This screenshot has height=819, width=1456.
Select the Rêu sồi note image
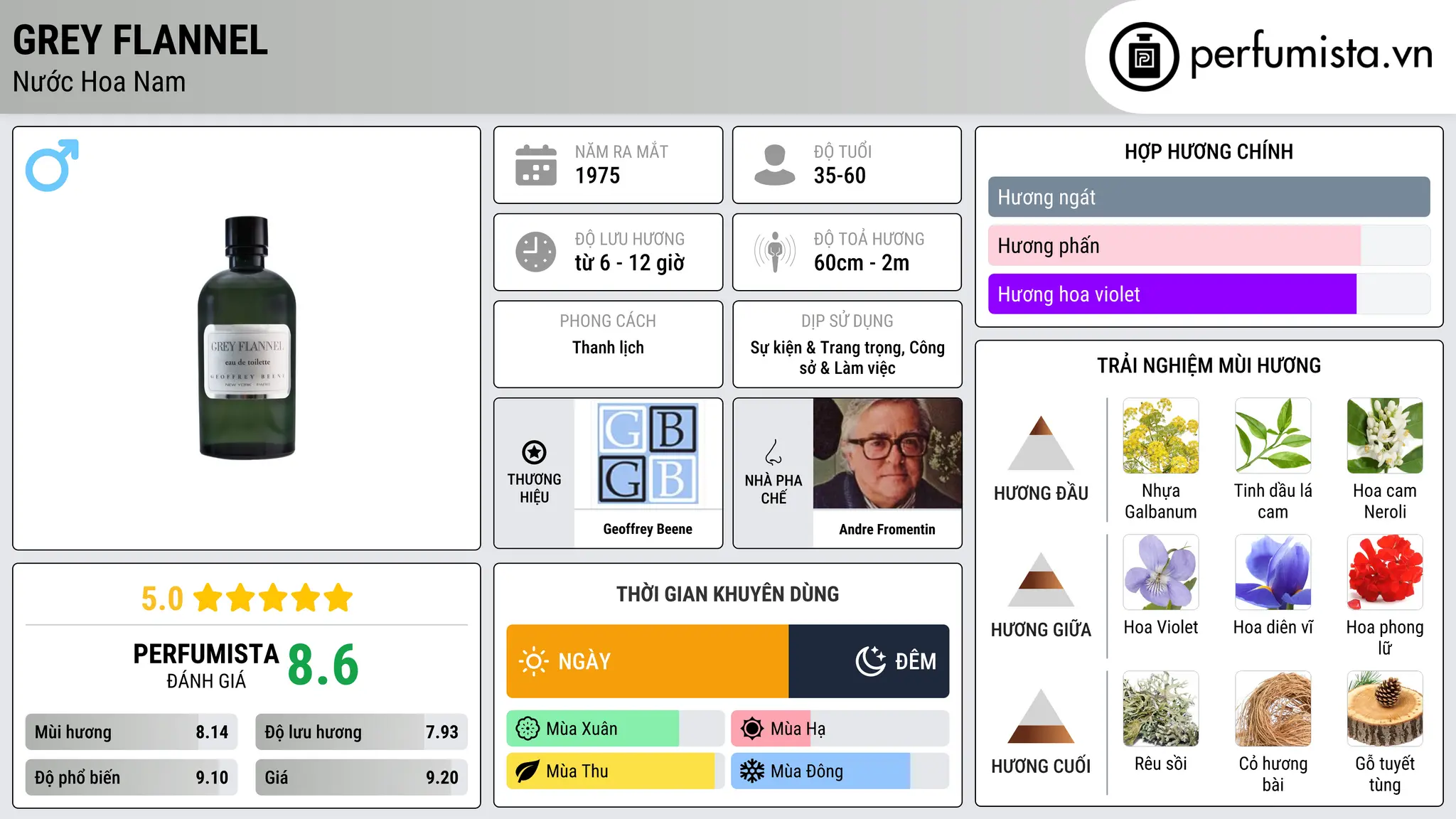click(x=1161, y=709)
